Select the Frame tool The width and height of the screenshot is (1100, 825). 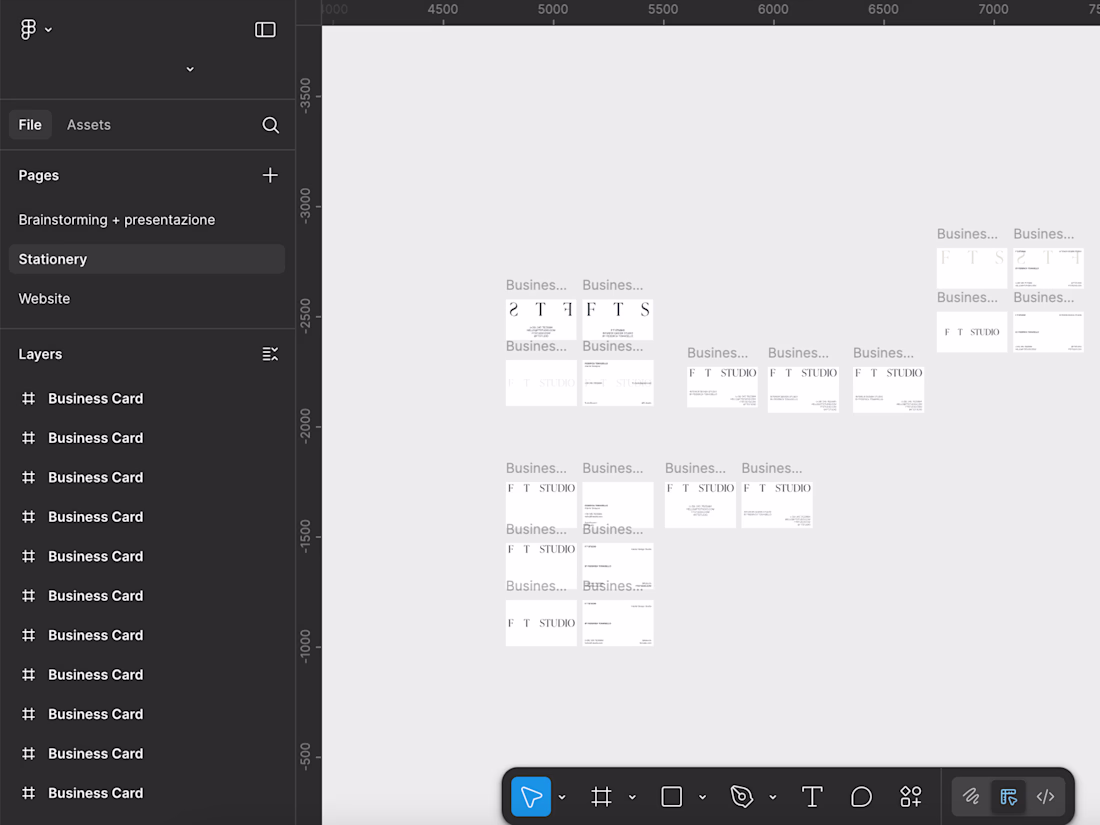tap(601, 796)
